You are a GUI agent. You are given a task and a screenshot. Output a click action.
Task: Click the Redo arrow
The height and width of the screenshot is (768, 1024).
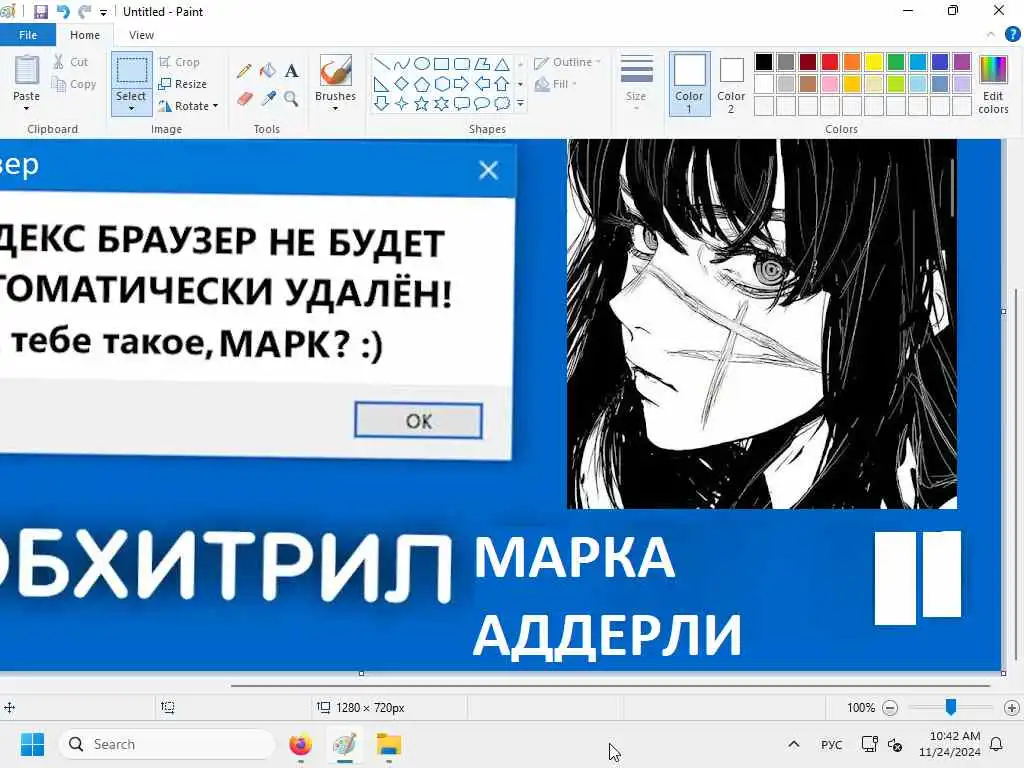[x=84, y=12]
